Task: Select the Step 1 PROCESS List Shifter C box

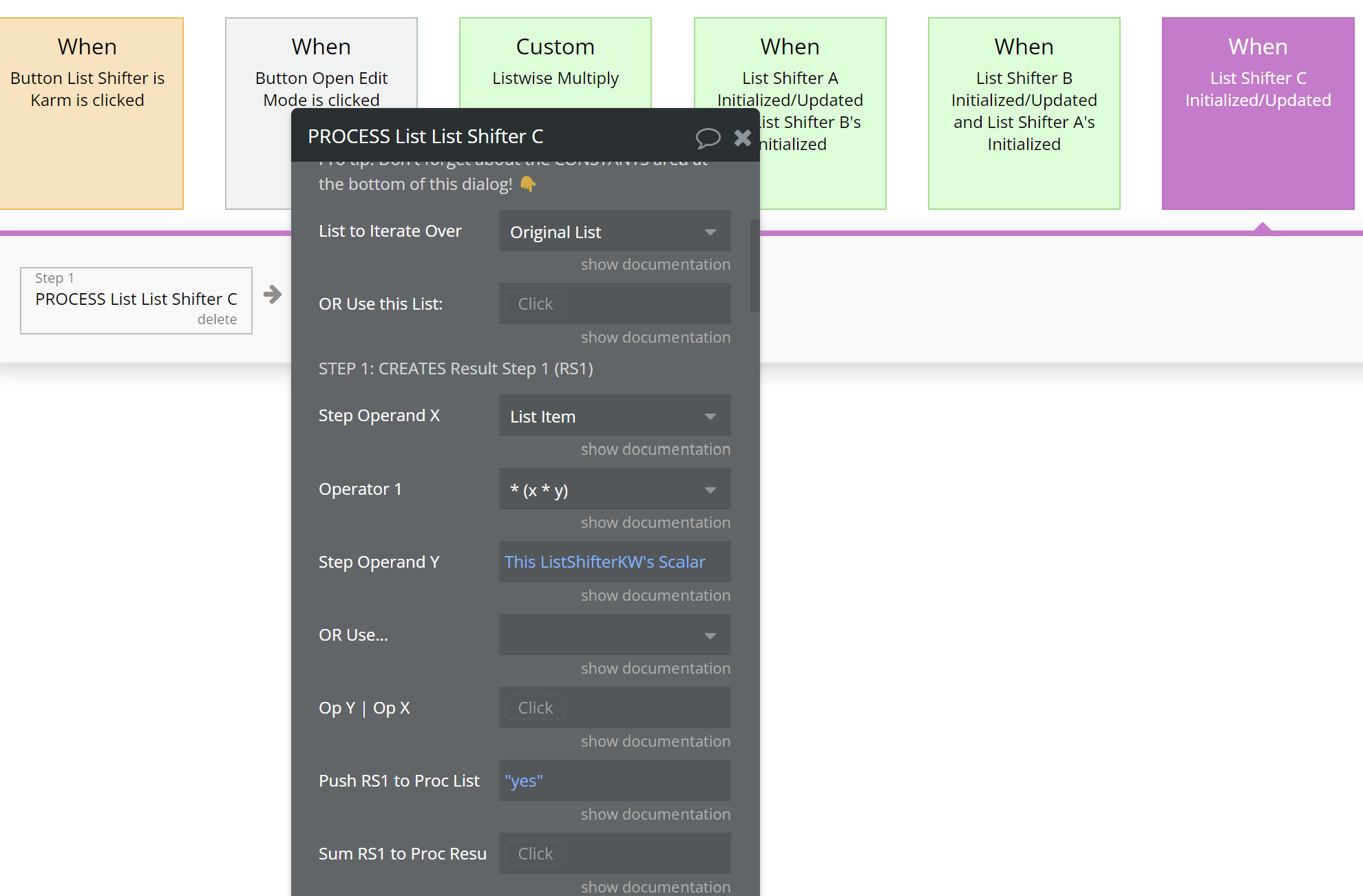Action: 136,299
